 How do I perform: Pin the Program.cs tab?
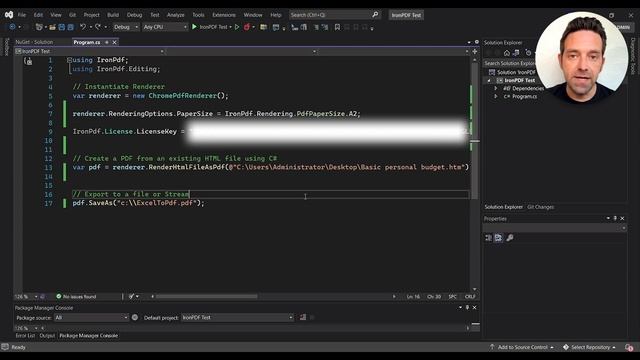click(107, 42)
